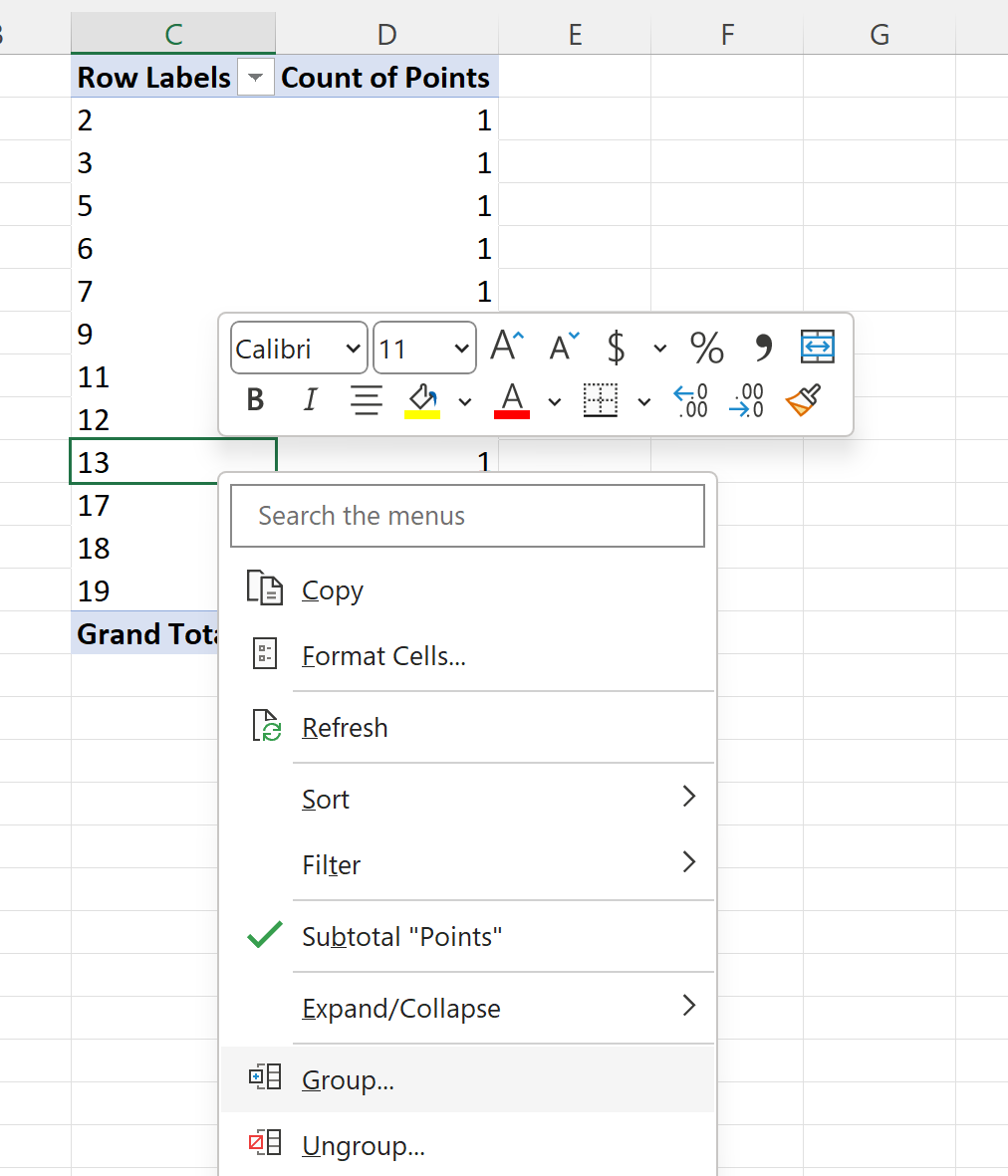Screen dimensions: 1008x1176
Task: Apply borders to the cell
Action: pyautogui.click(x=600, y=400)
